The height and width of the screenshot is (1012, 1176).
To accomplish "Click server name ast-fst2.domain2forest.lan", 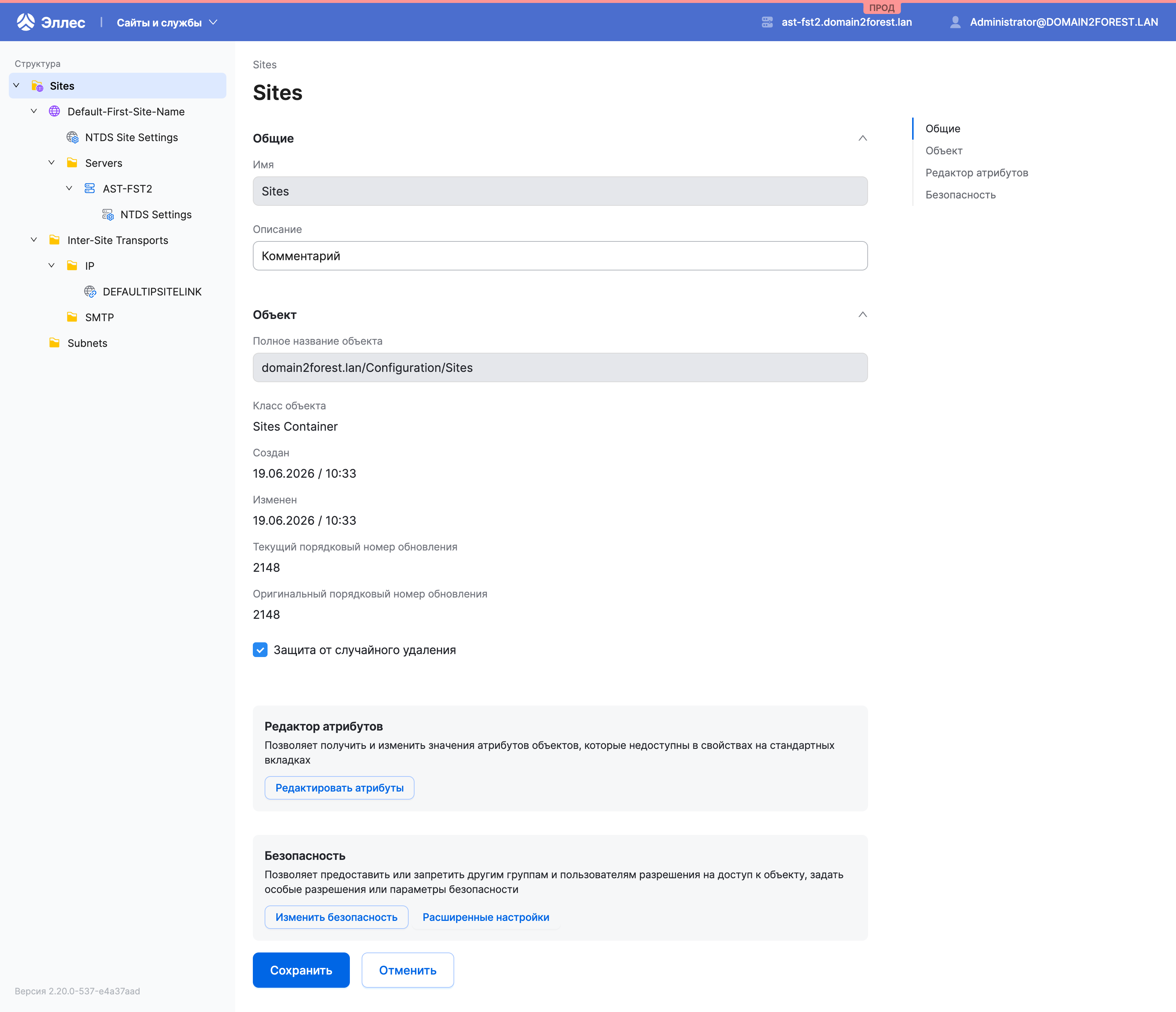I will (847, 22).
